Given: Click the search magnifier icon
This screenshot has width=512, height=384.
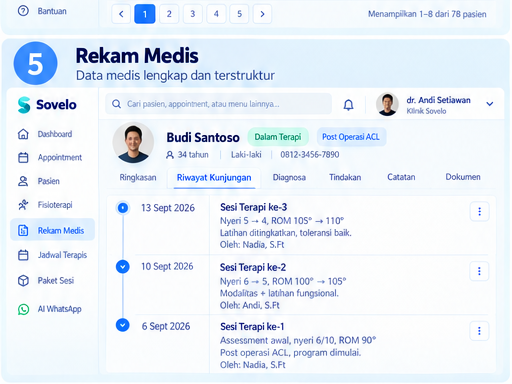Looking at the screenshot, I should 116,104.
